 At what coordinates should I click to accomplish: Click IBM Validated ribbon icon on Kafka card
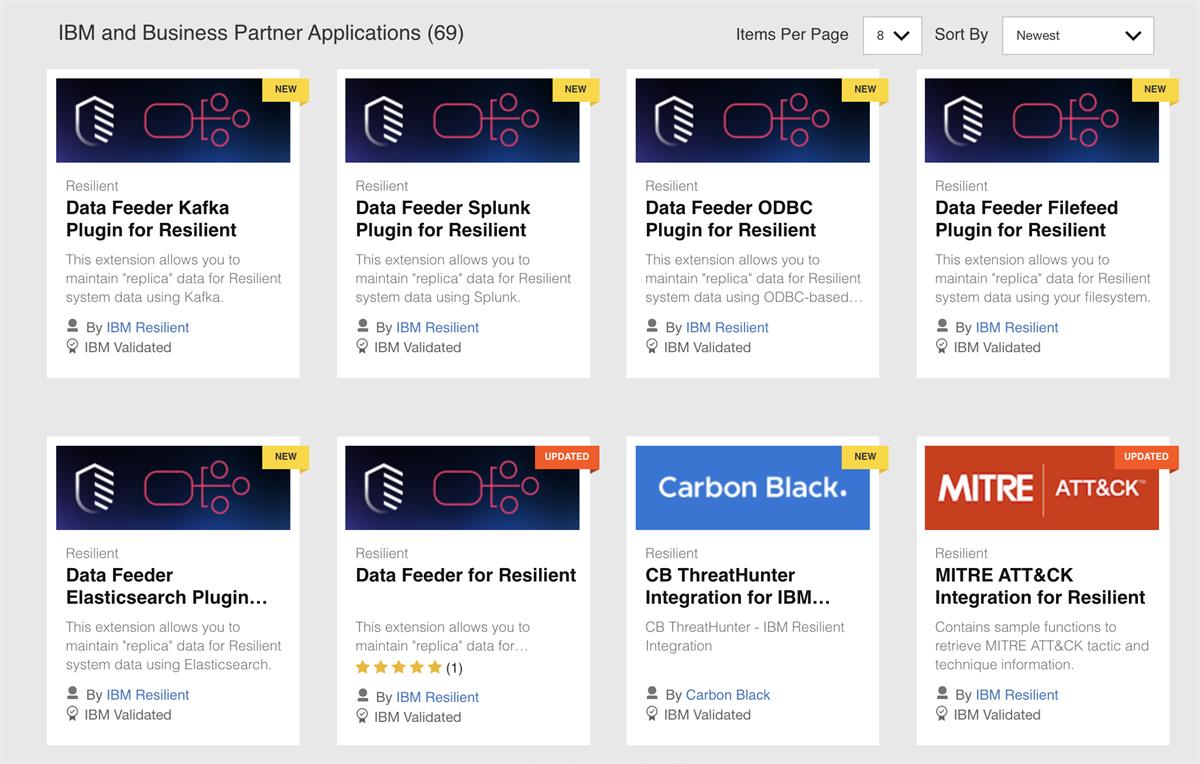[x=72, y=347]
